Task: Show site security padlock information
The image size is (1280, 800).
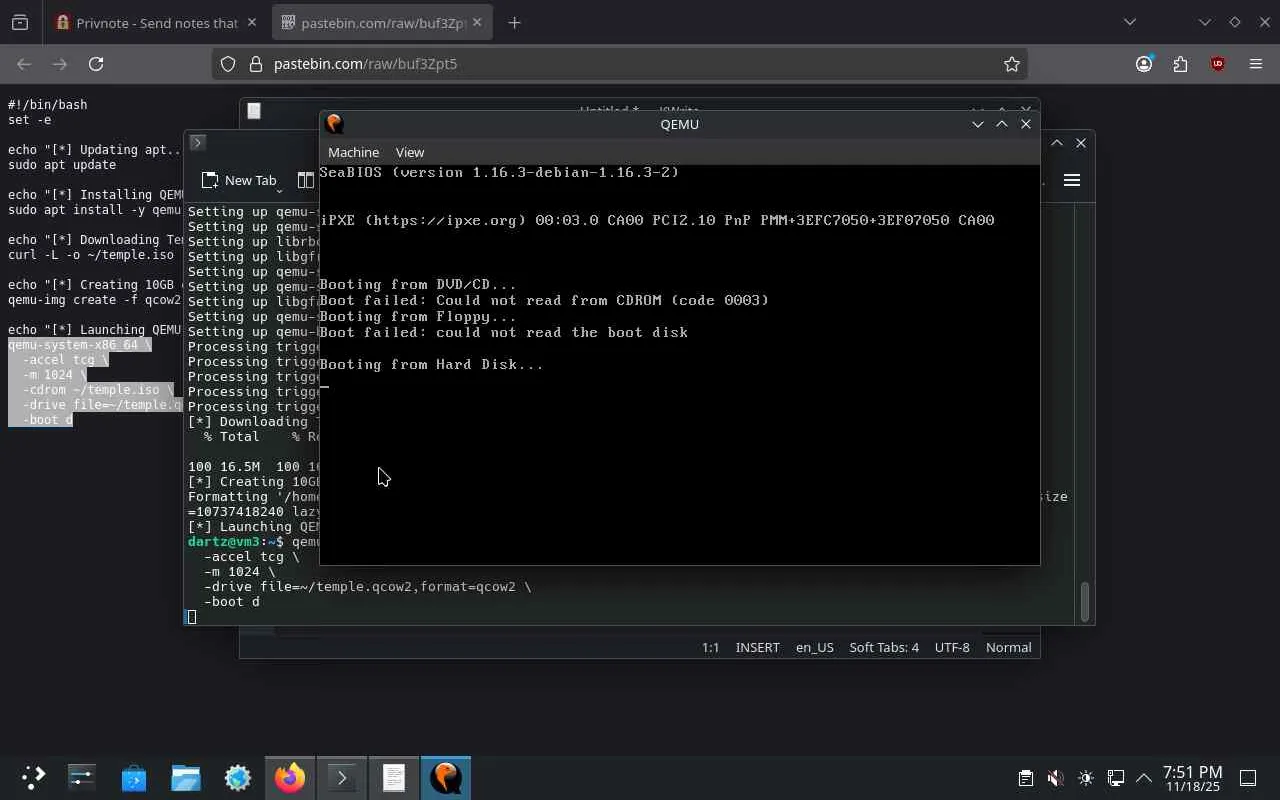Action: coord(254,64)
